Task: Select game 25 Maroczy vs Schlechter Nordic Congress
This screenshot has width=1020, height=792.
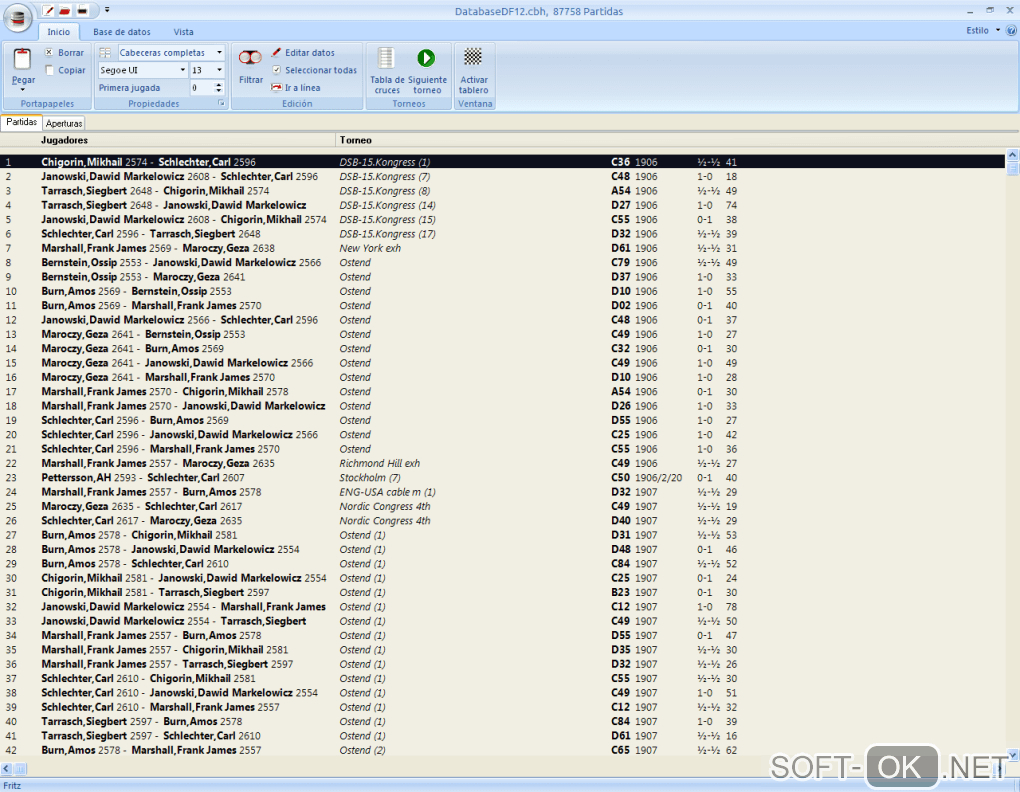Action: coord(502,506)
